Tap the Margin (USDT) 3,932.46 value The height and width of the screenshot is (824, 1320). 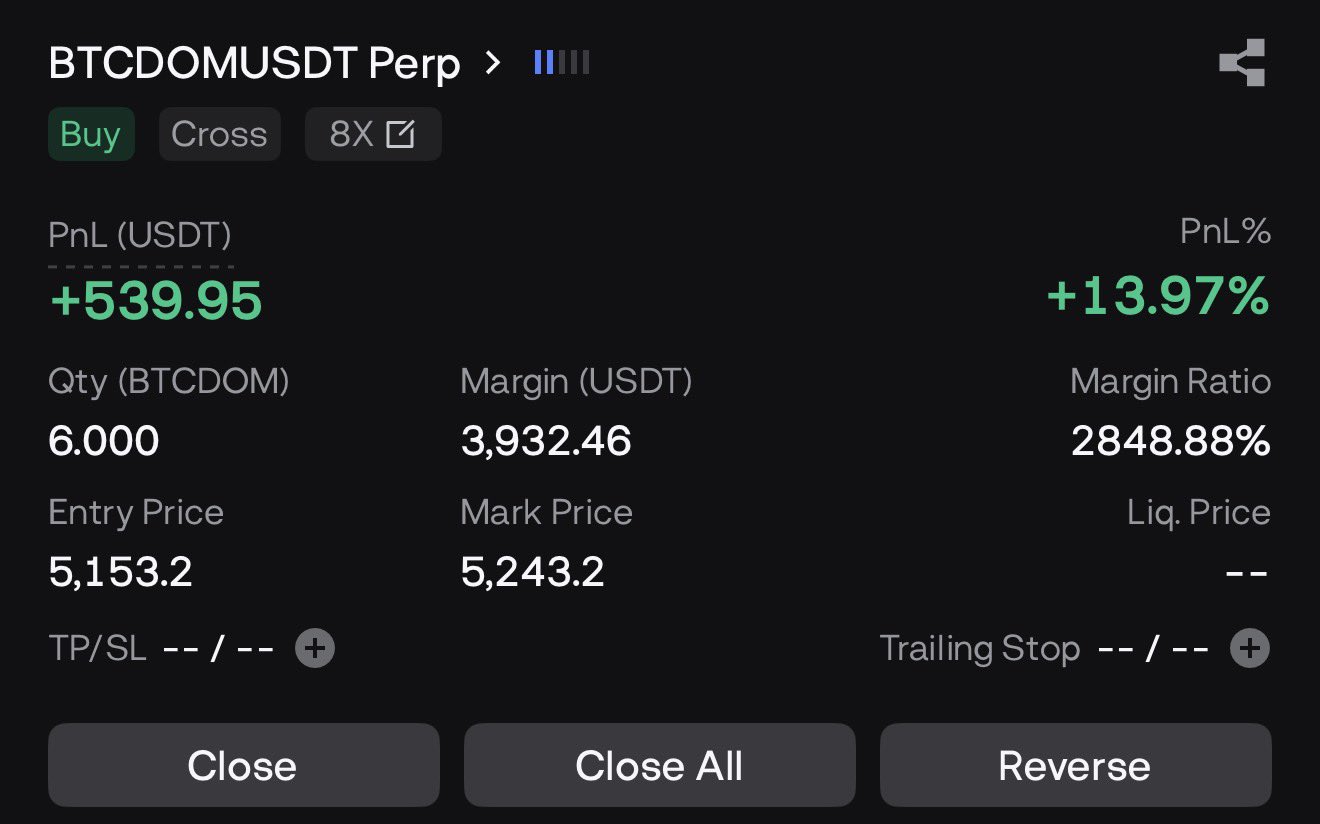546,441
